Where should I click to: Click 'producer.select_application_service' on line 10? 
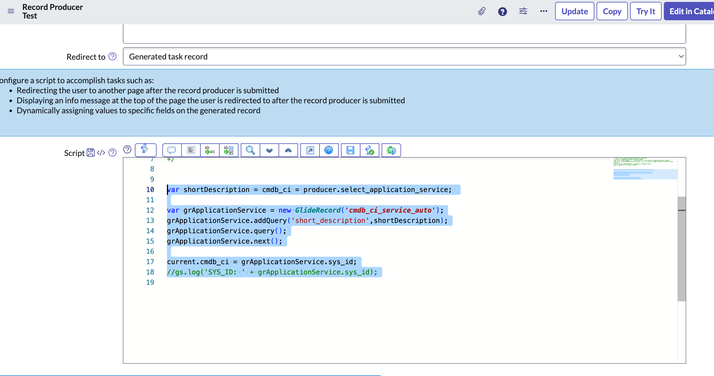click(377, 189)
